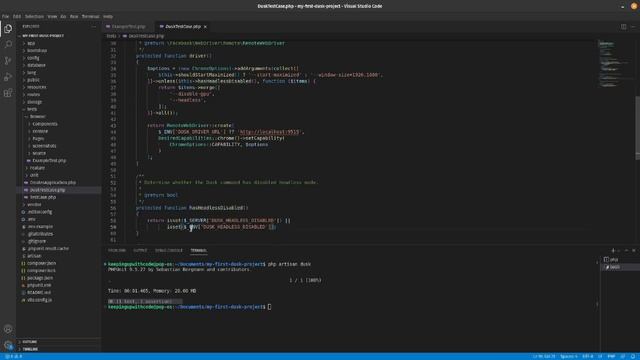Click the split editor icon
The image size is (640, 360).
pyautogui.click(x=623, y=27)
